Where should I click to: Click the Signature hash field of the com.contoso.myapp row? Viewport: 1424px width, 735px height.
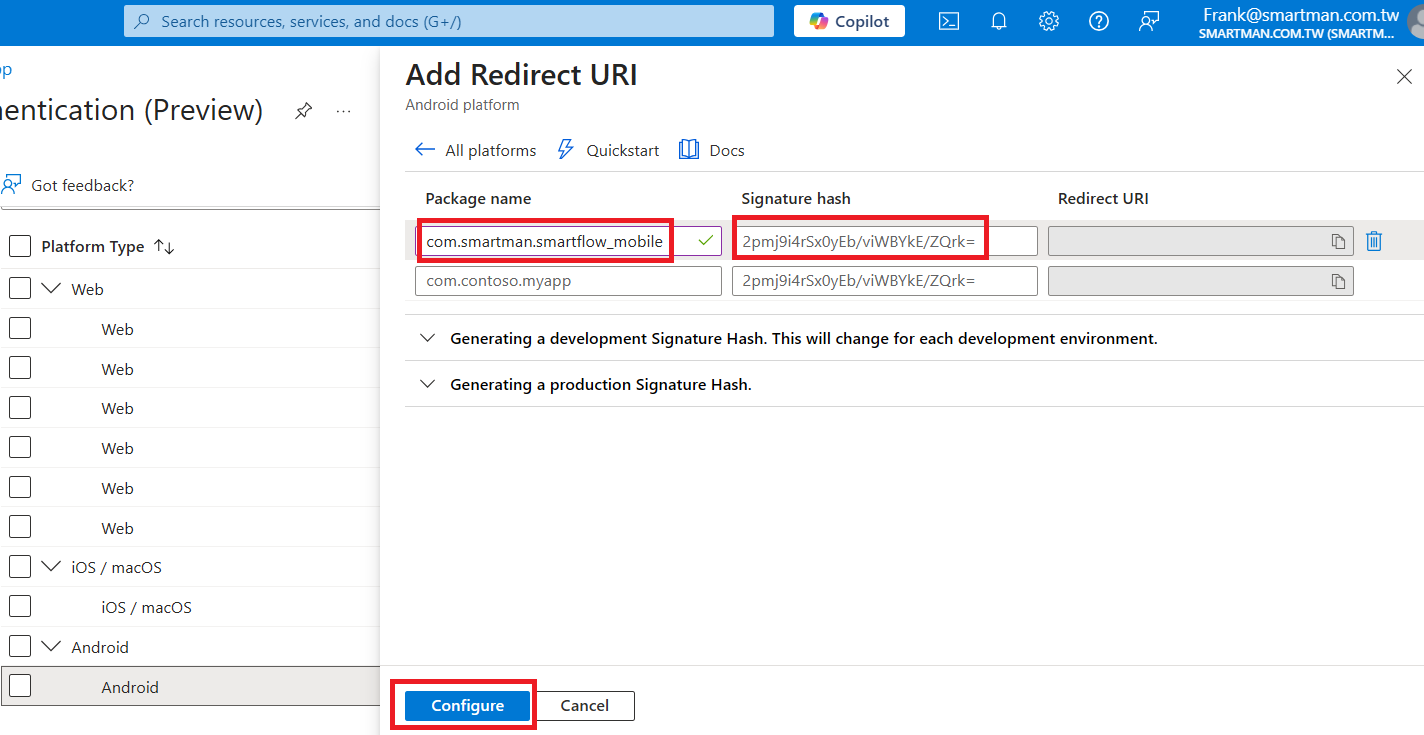(884, 281)
